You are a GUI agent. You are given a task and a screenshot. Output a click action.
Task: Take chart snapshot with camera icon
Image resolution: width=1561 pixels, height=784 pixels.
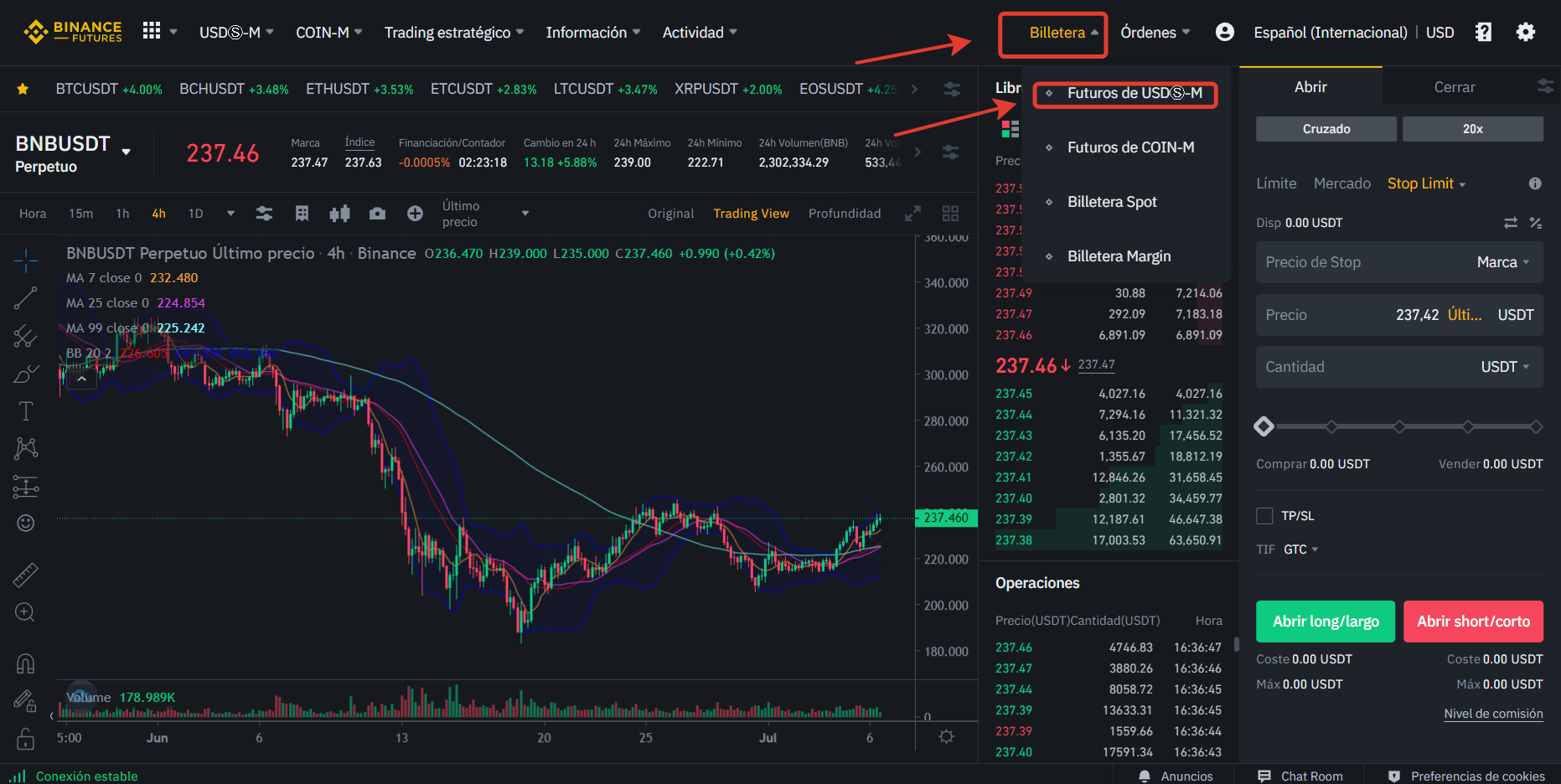pos(378,214)
